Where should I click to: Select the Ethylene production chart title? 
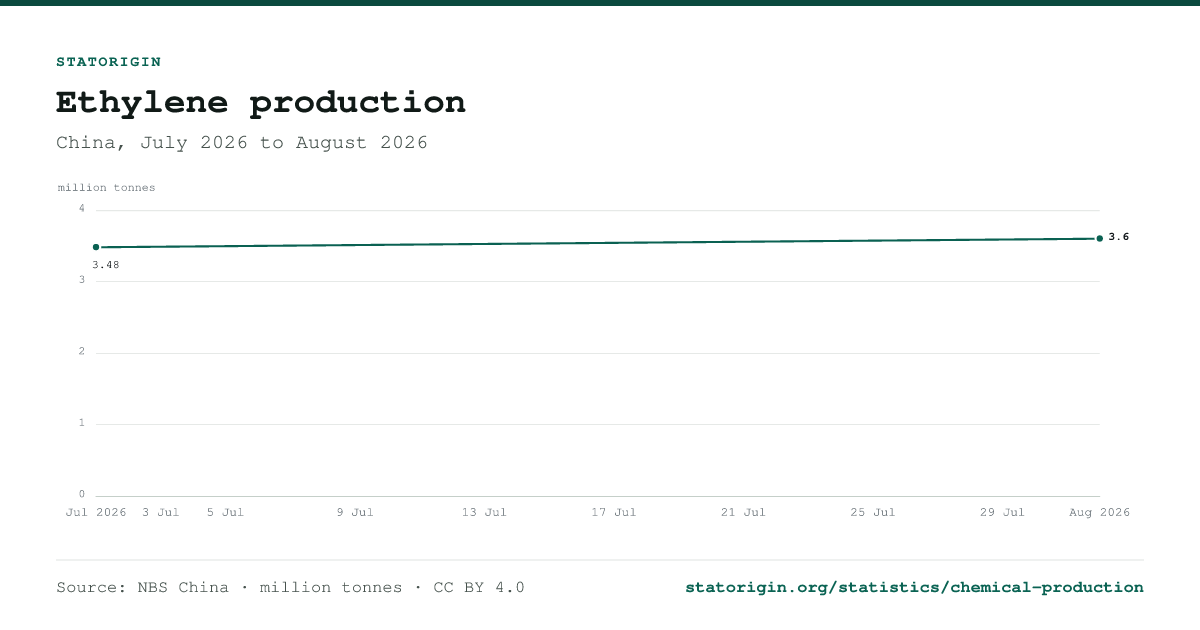coord(261,102)
